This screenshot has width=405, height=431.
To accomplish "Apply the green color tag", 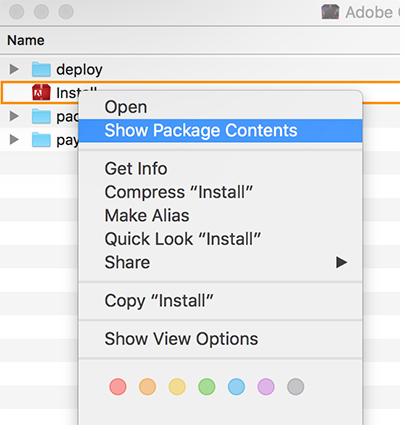I will tap(207, 387).
